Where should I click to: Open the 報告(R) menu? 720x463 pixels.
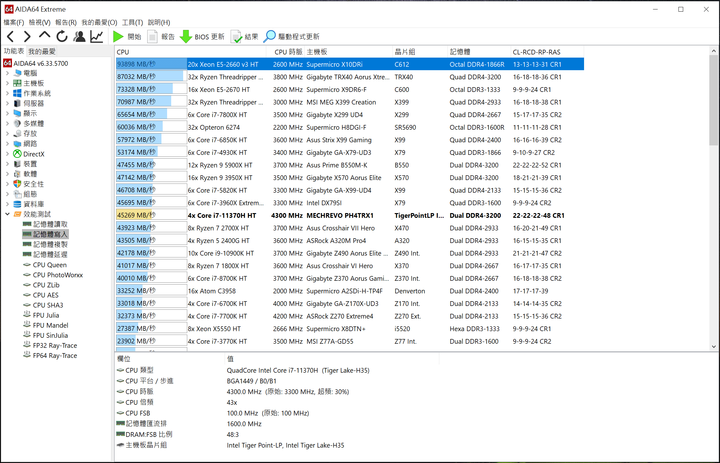pyautogui.click(x=66, y=22)
